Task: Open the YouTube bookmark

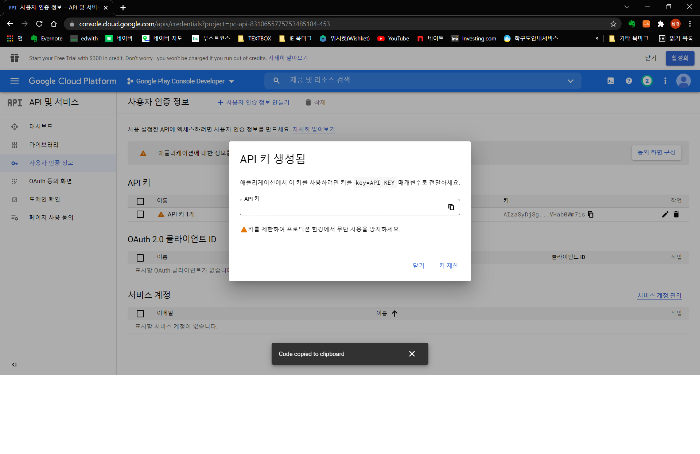Action: [x=393, y=38]
